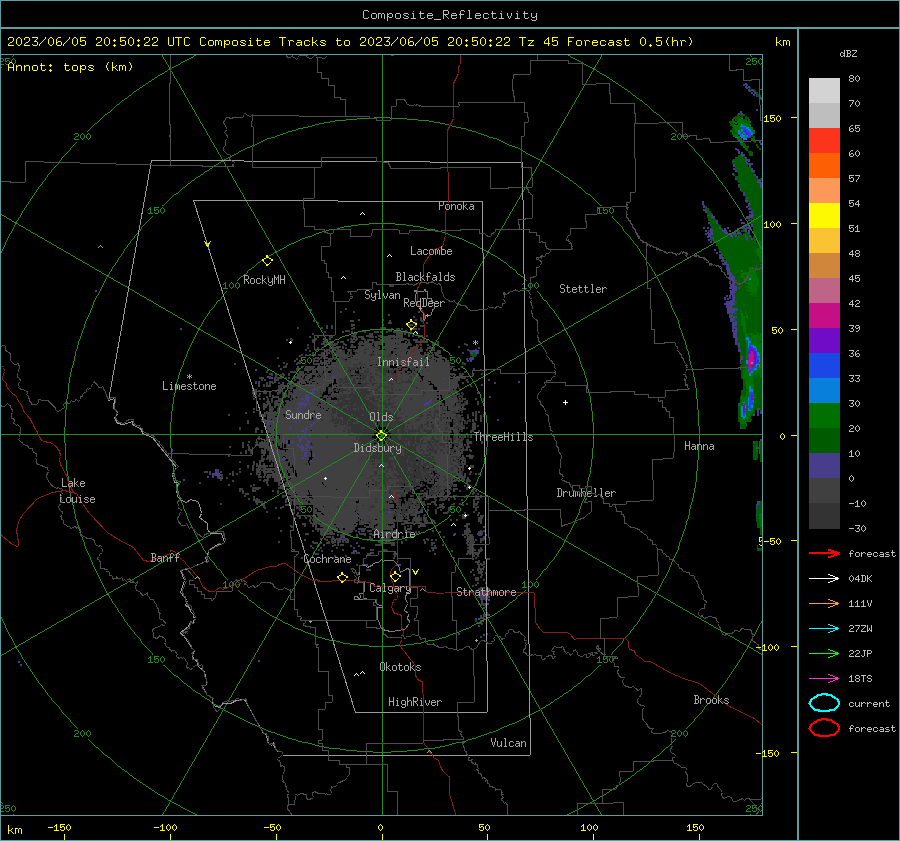Screen dimensions: 900x841
Task: Click the red 60–65 dBZ swatch
Action: pos(824,141)
